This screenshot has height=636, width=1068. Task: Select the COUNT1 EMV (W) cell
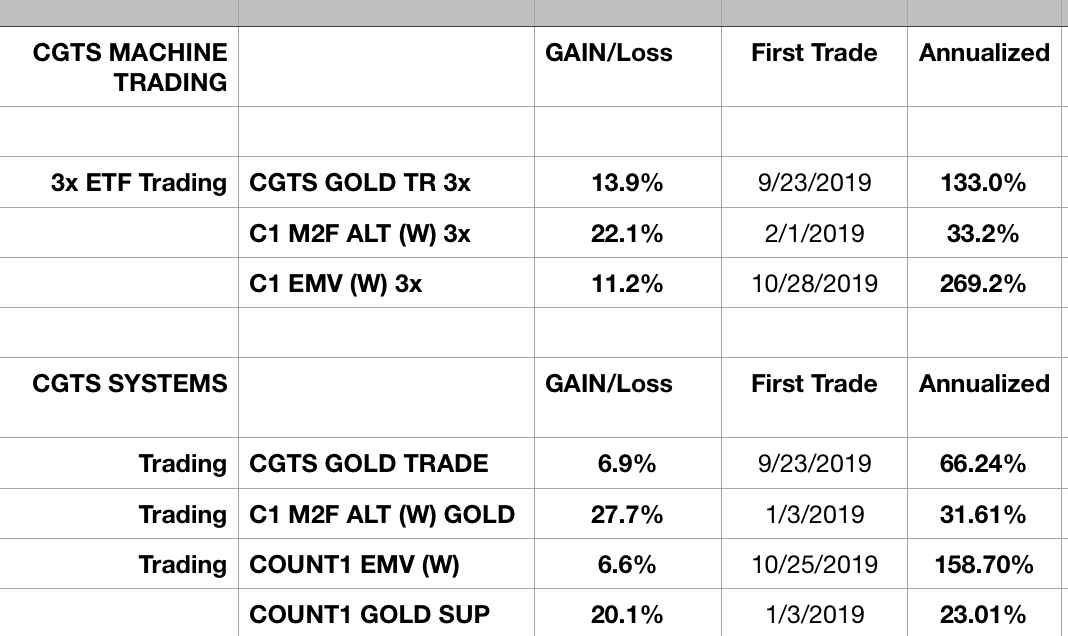(x=354, y=565)
